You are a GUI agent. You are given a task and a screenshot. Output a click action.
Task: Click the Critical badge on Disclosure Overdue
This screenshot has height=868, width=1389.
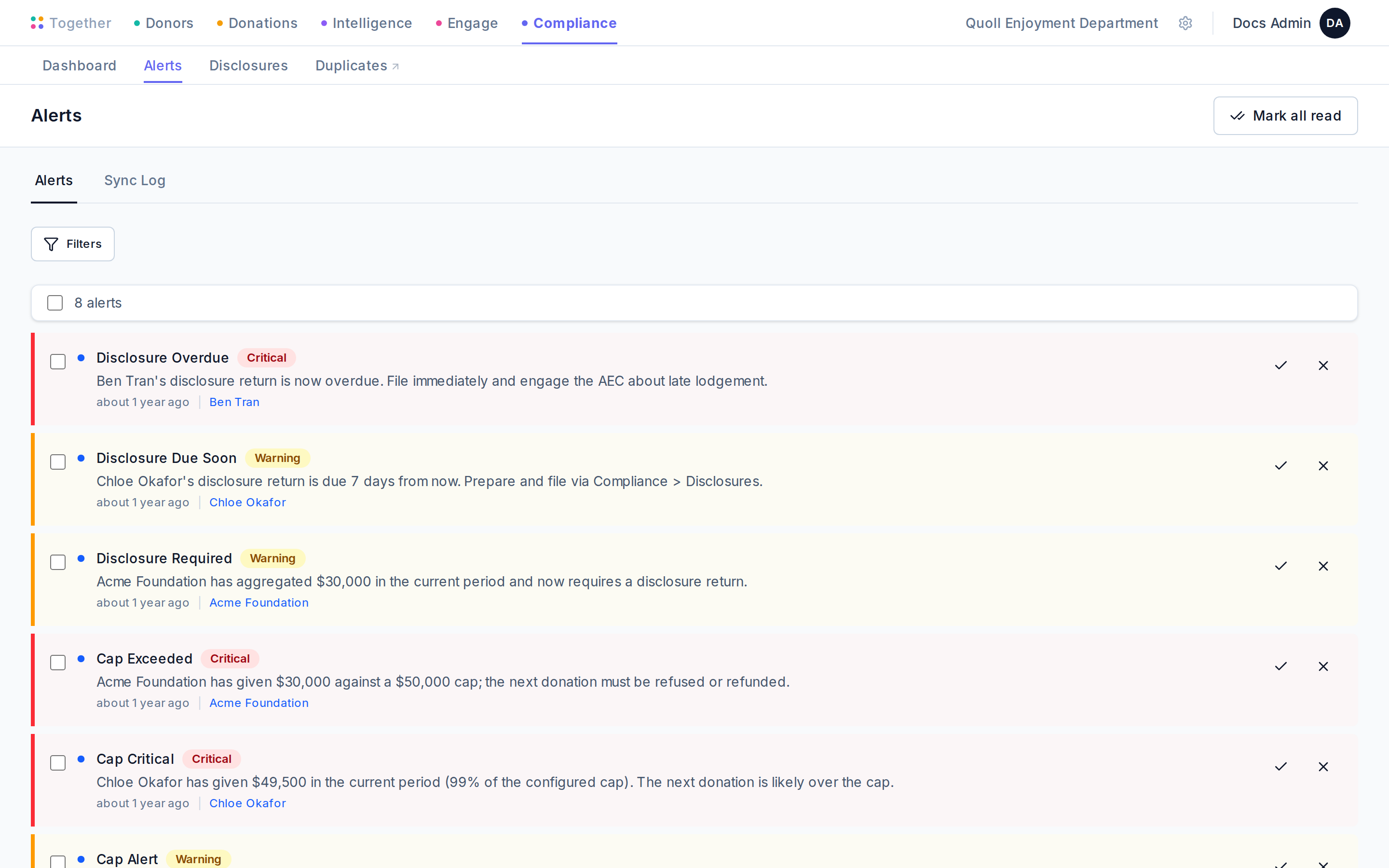pyautogui.click(x=266, y=358)
